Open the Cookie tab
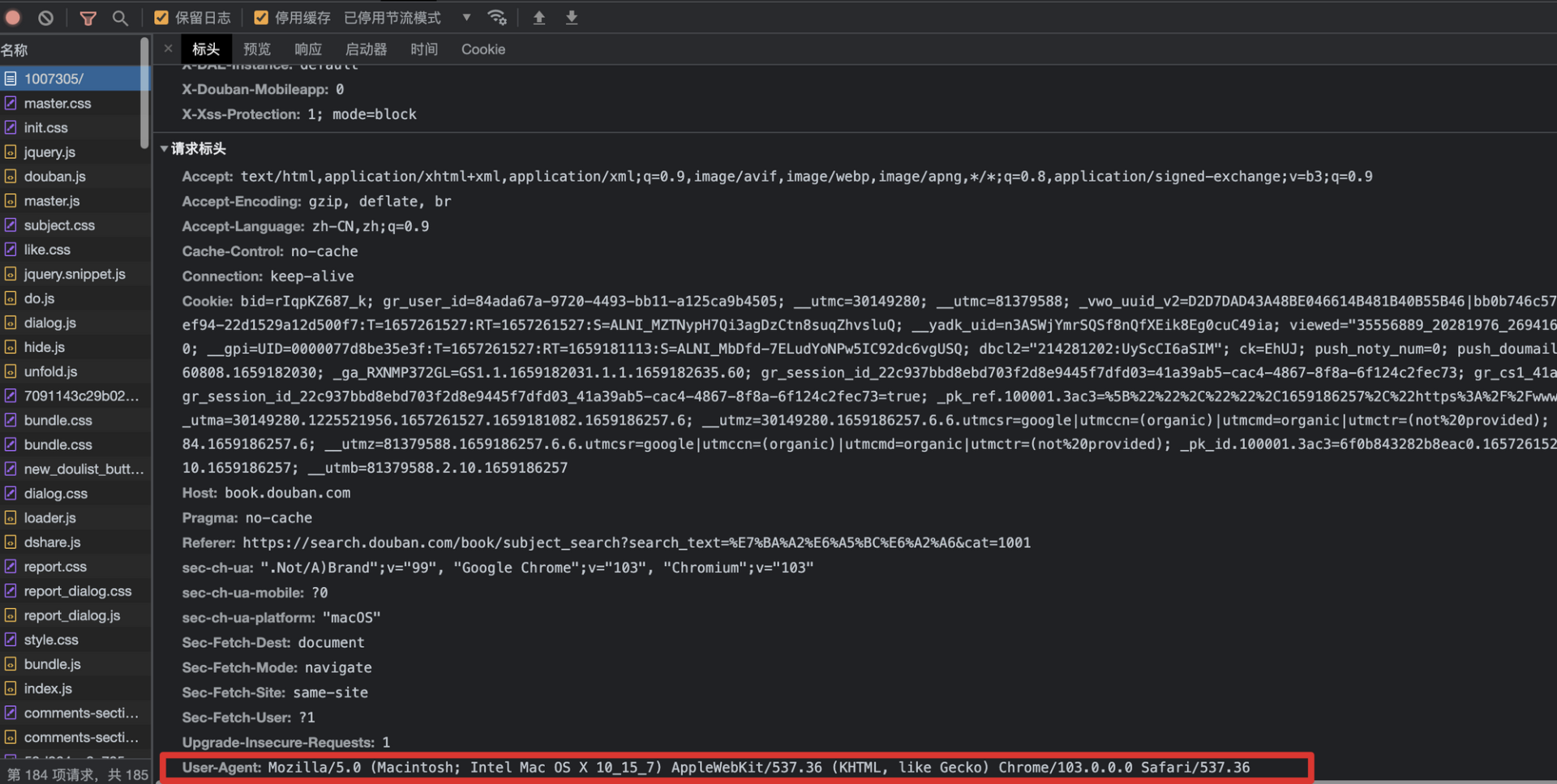This screenshot has height=784, width=1557. coord(483,49)
